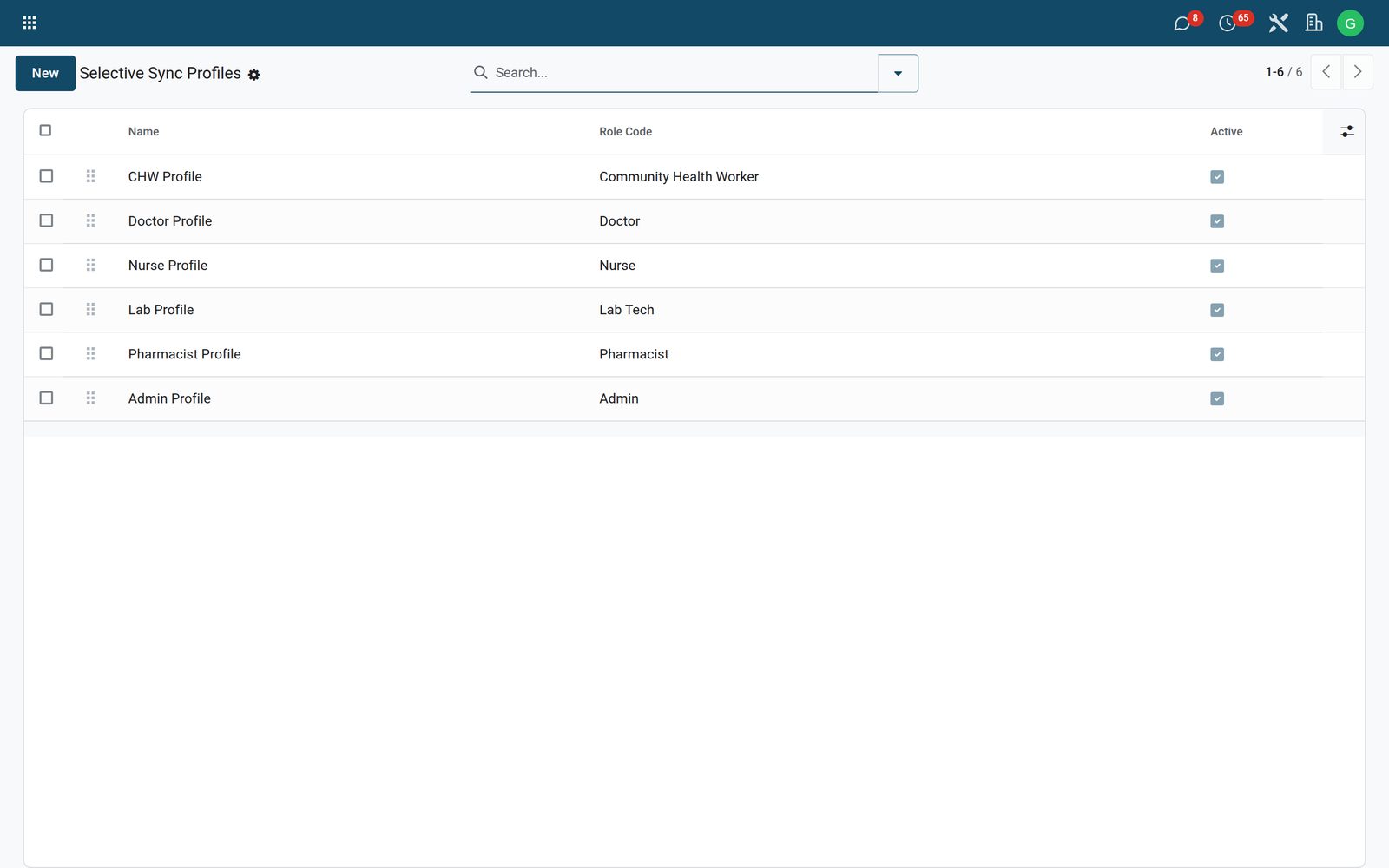
Task: Click the gear icon beside Selective Sync Profiles
Action: [x=253, y=75]
